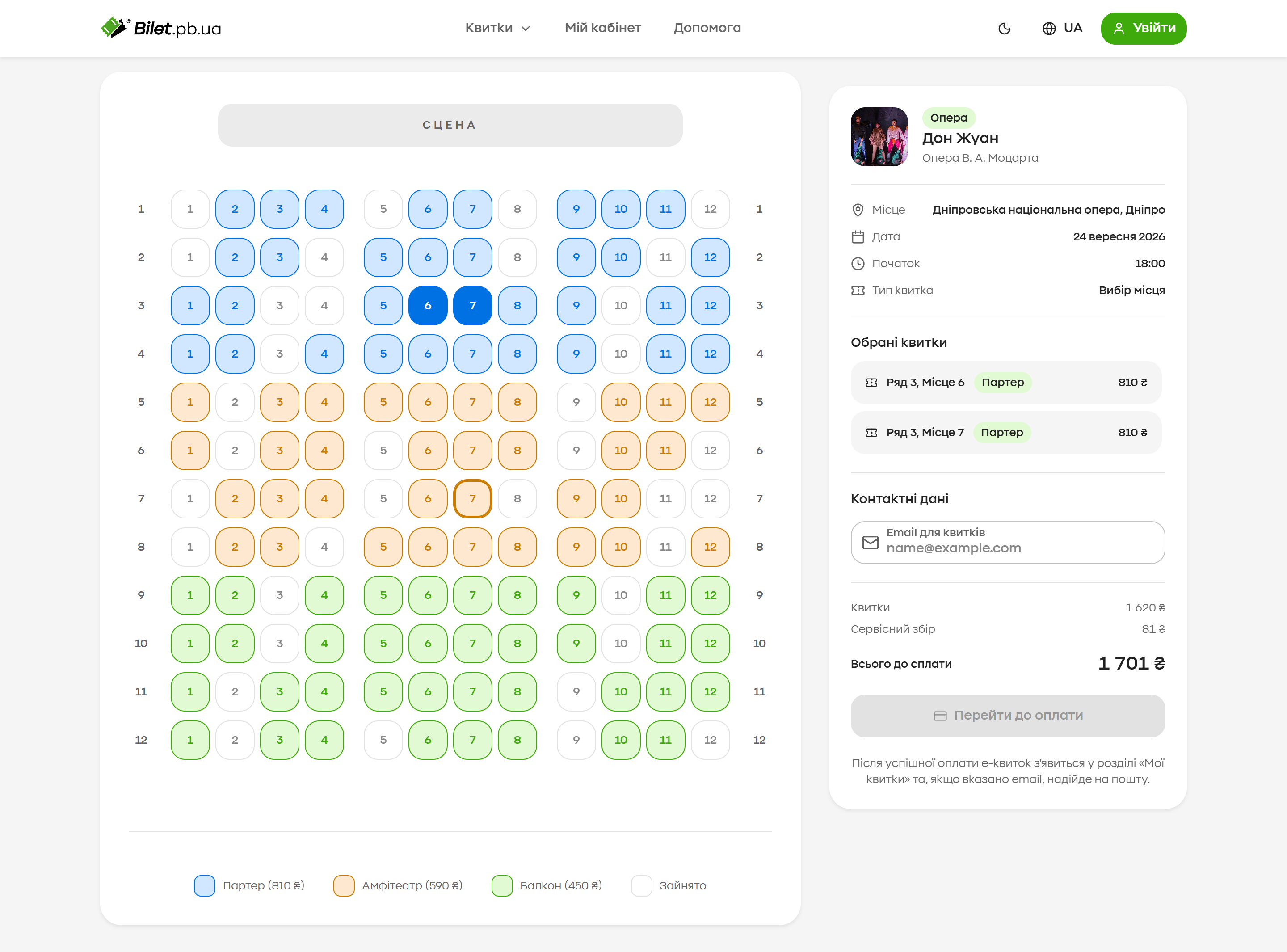Image resolution: width=1287 pixels, height=952 pixels.
Task: Open the UA language selector
Action: tap(1062, 28)
